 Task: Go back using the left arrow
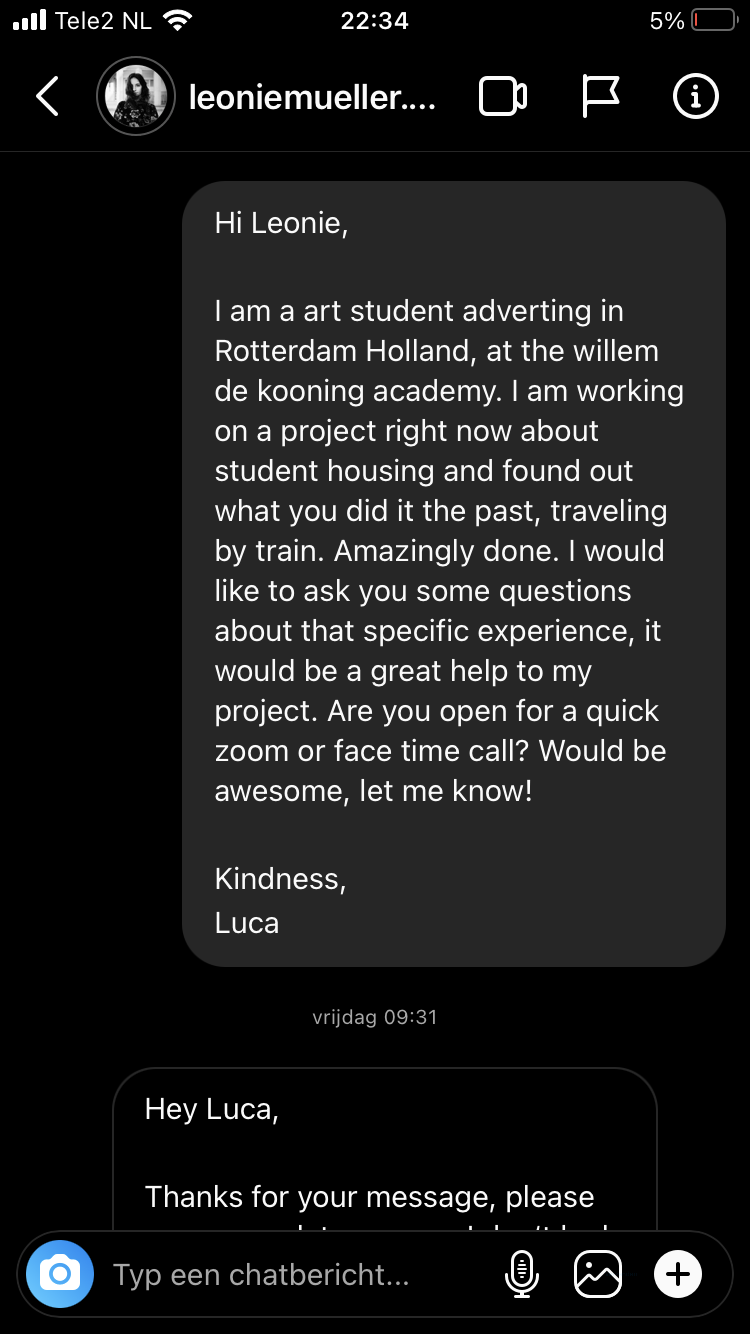47,97
